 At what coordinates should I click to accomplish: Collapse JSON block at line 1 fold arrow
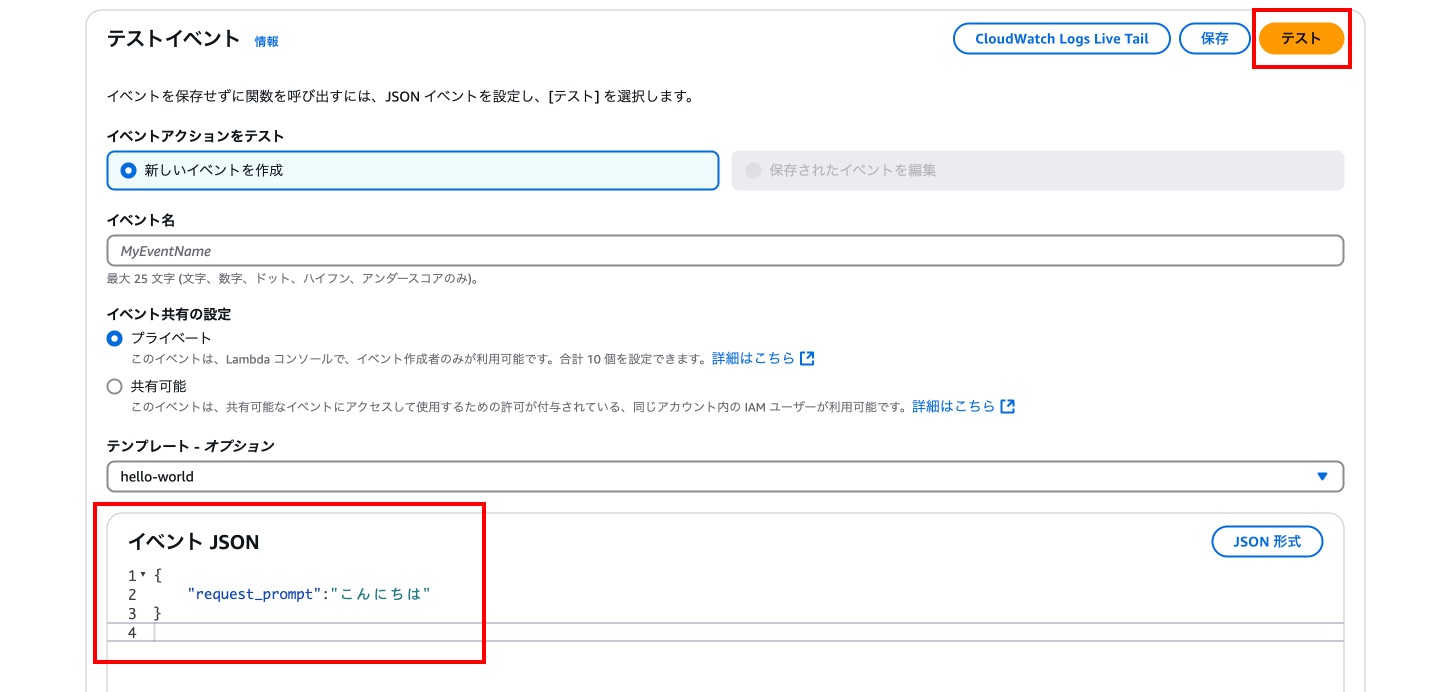pos(144,575)
